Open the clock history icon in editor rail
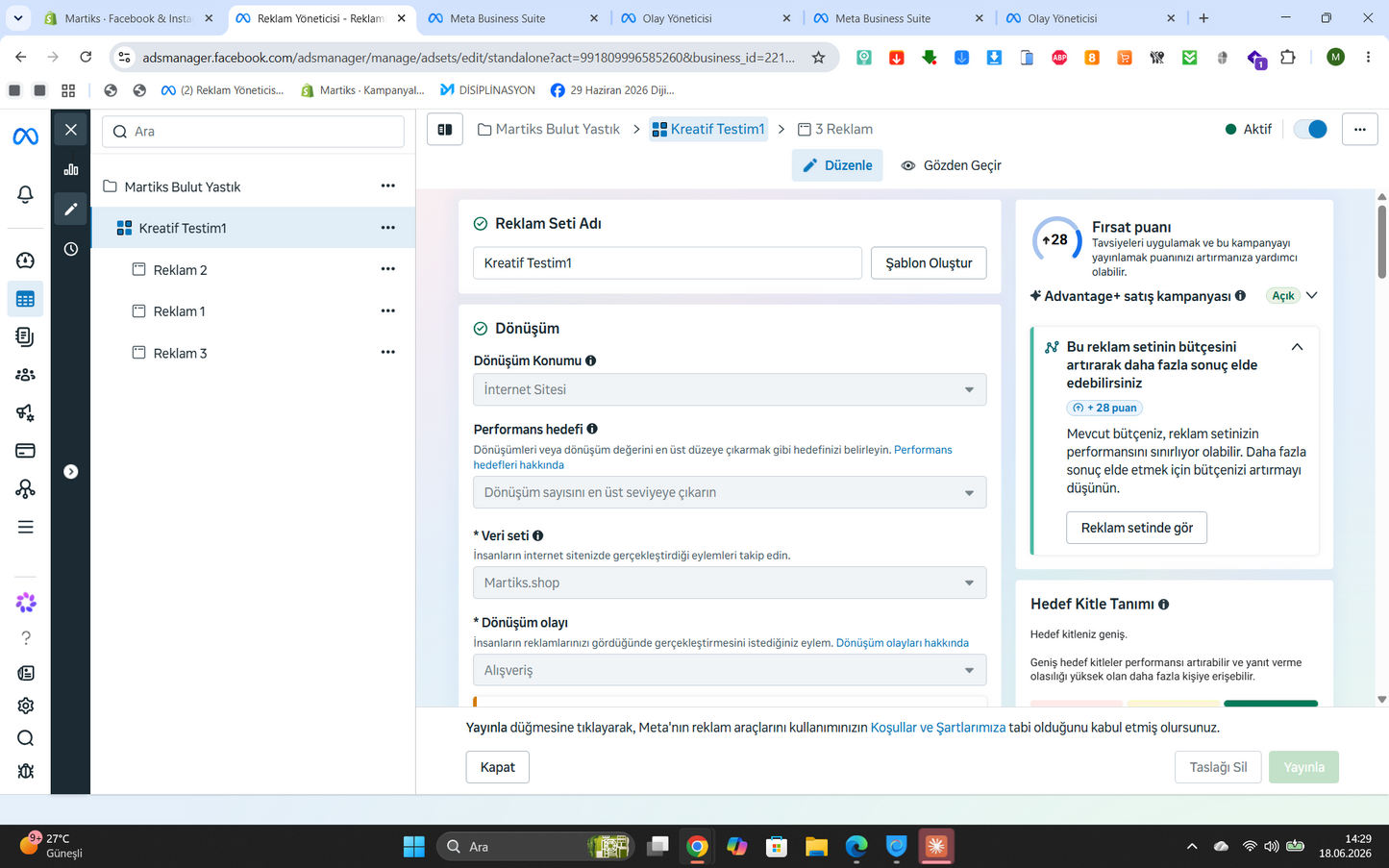Screen dimensions: 1389x868 point(70,249)
